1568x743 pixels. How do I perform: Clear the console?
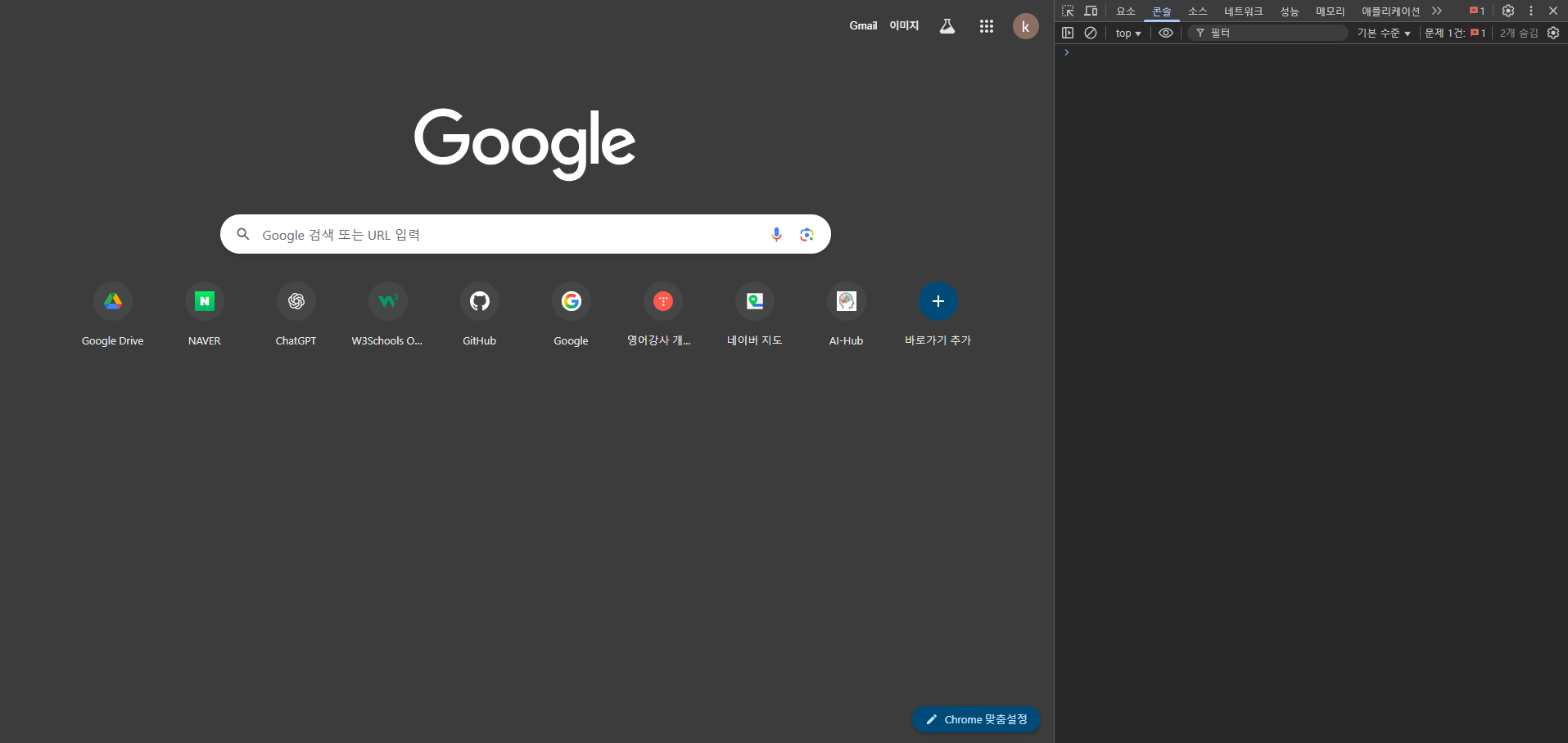coord(1091,33)
